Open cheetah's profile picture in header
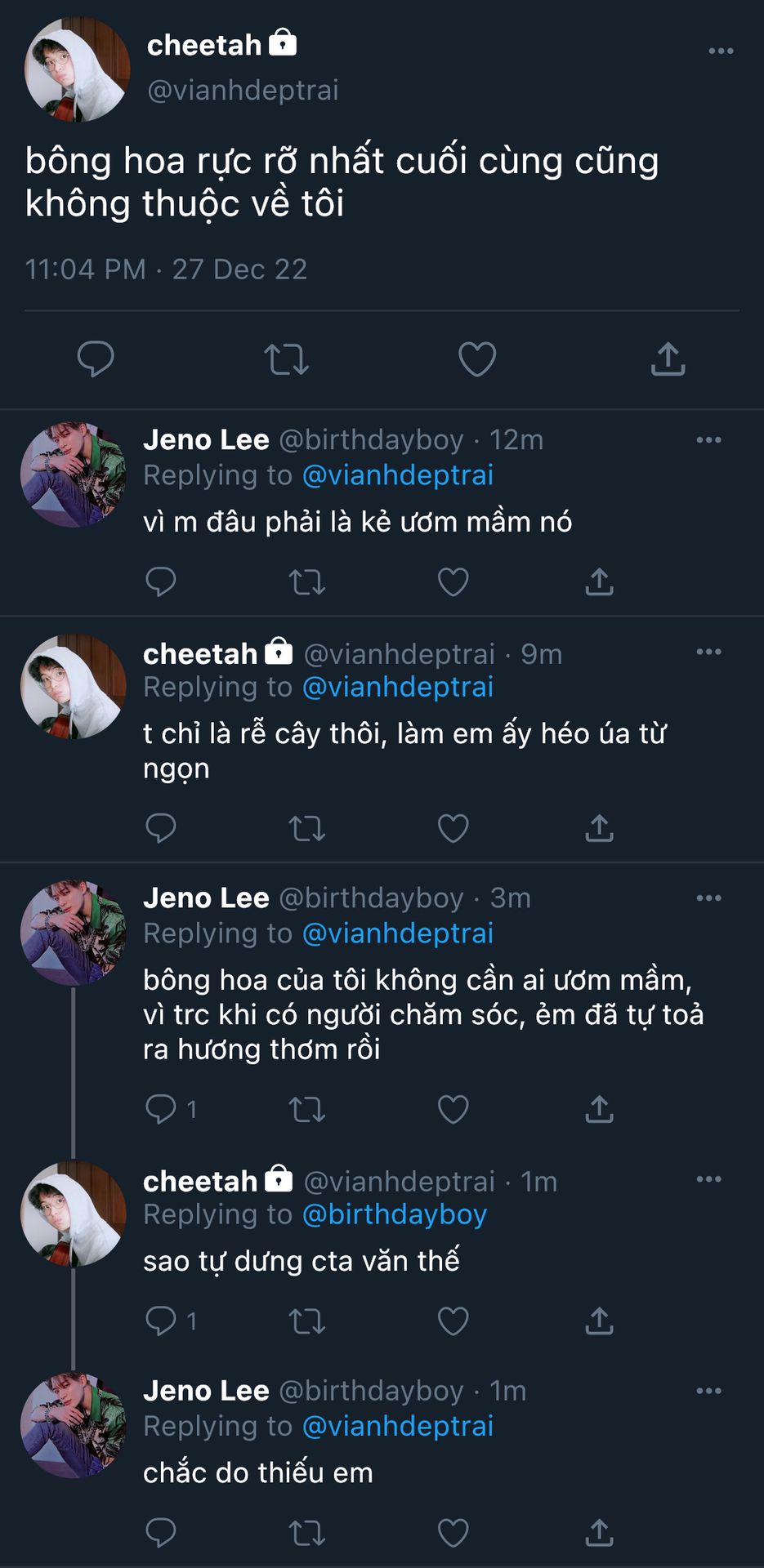 click(78, 70)
